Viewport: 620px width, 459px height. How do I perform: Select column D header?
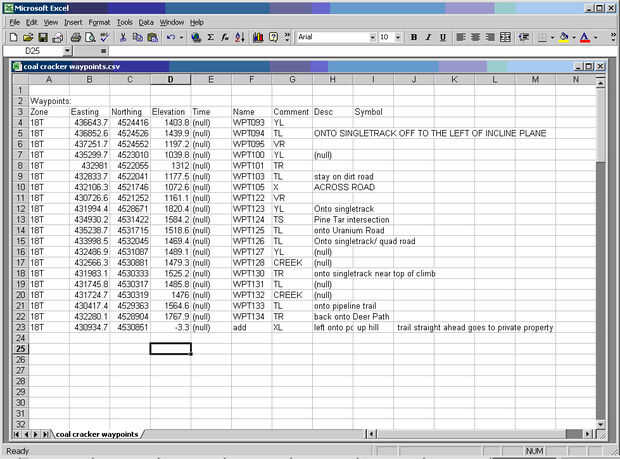[x=170, y=79]
